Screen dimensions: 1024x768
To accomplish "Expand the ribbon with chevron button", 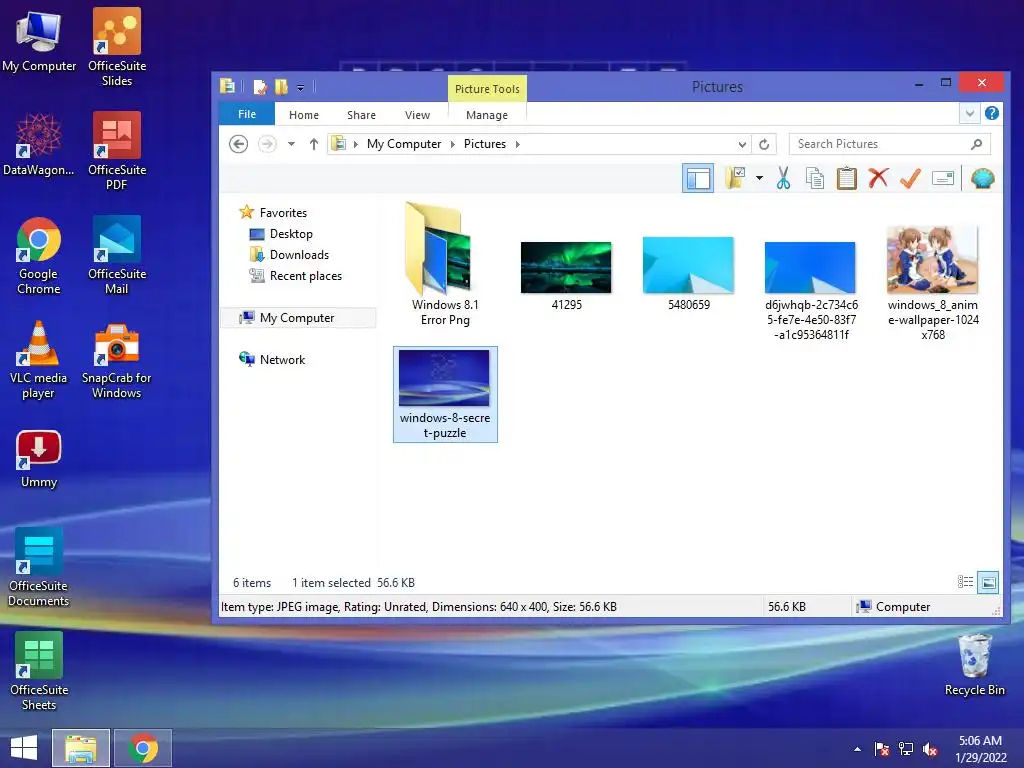I will pos(970,114).
